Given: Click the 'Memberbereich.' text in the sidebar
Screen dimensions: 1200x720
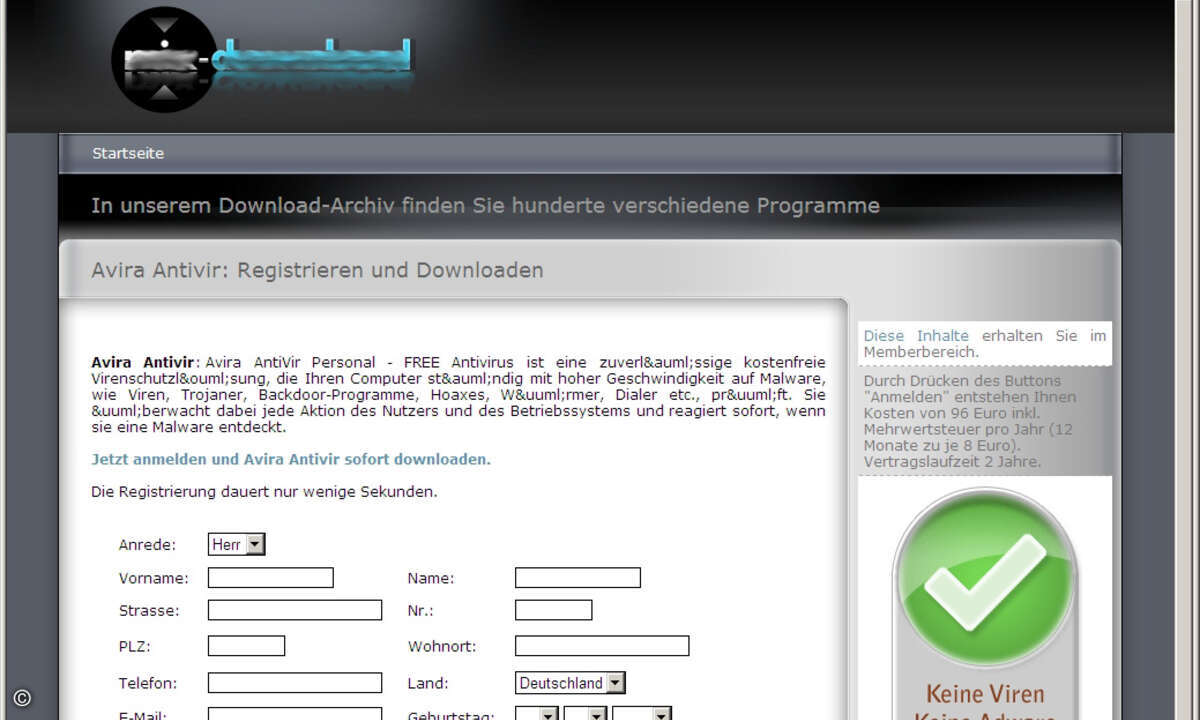Looking at the screenshot, I should click(922, 352).
